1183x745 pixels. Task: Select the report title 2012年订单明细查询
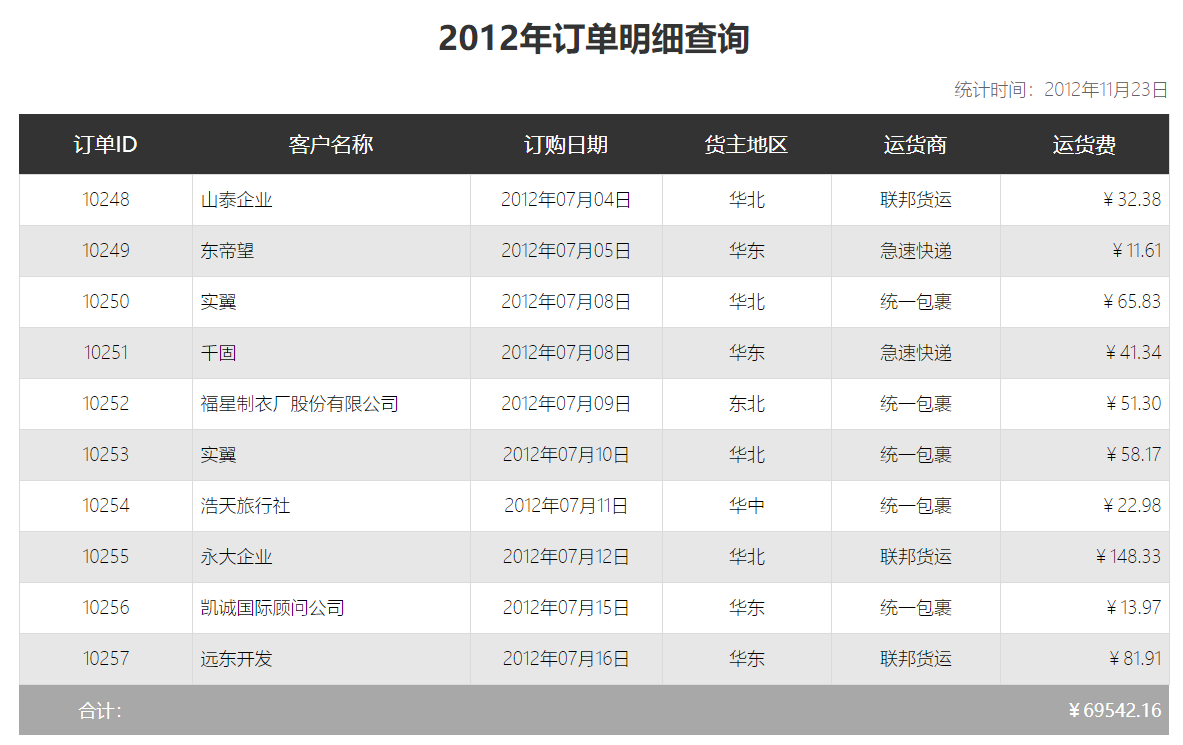(x=594, y=38)
